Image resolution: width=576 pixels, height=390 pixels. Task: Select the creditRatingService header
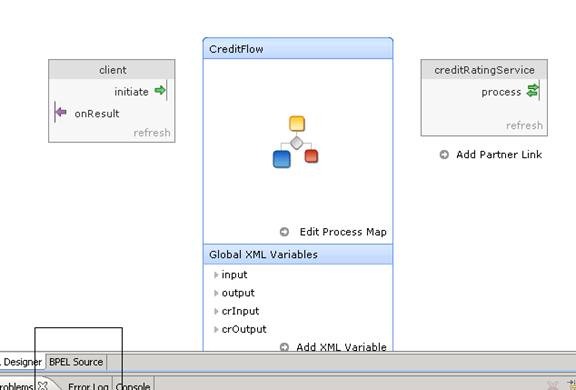click(484, 70)
